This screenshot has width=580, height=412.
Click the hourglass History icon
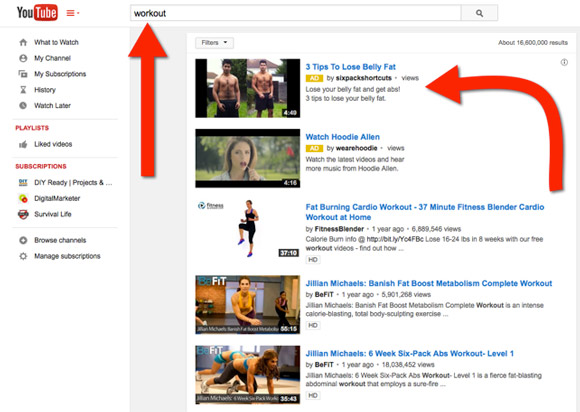[23, 90]
